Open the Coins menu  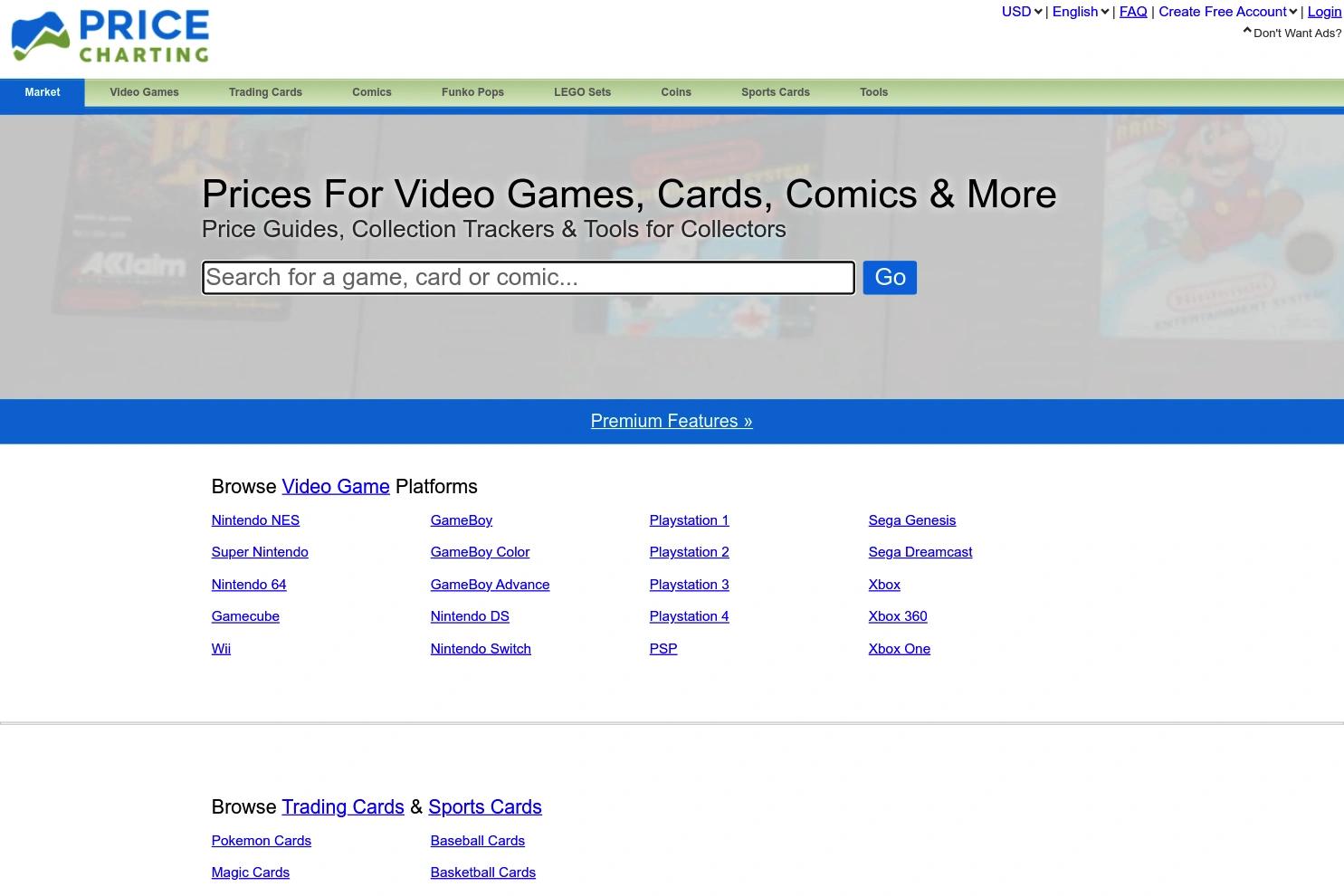pyautogui.click(x=676, y=92)
